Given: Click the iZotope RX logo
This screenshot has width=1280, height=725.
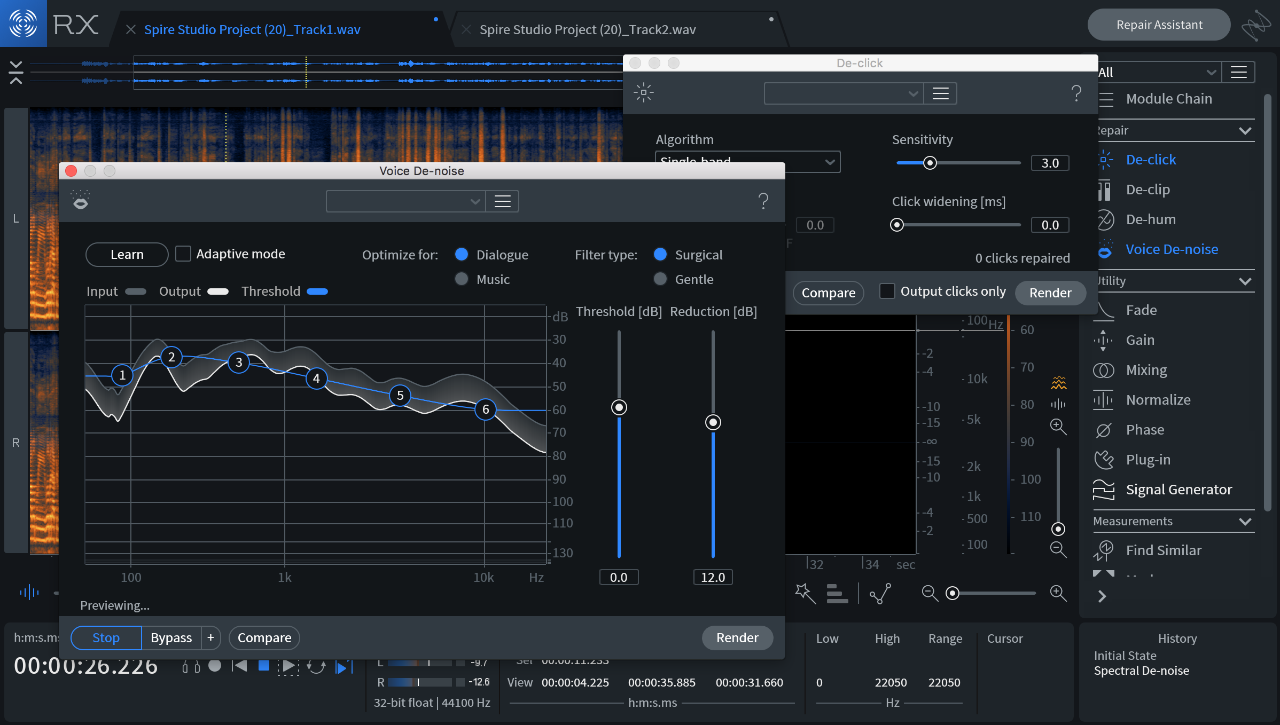Looking at the screenshot, I should pyautogui.click(x=23, y=24).
